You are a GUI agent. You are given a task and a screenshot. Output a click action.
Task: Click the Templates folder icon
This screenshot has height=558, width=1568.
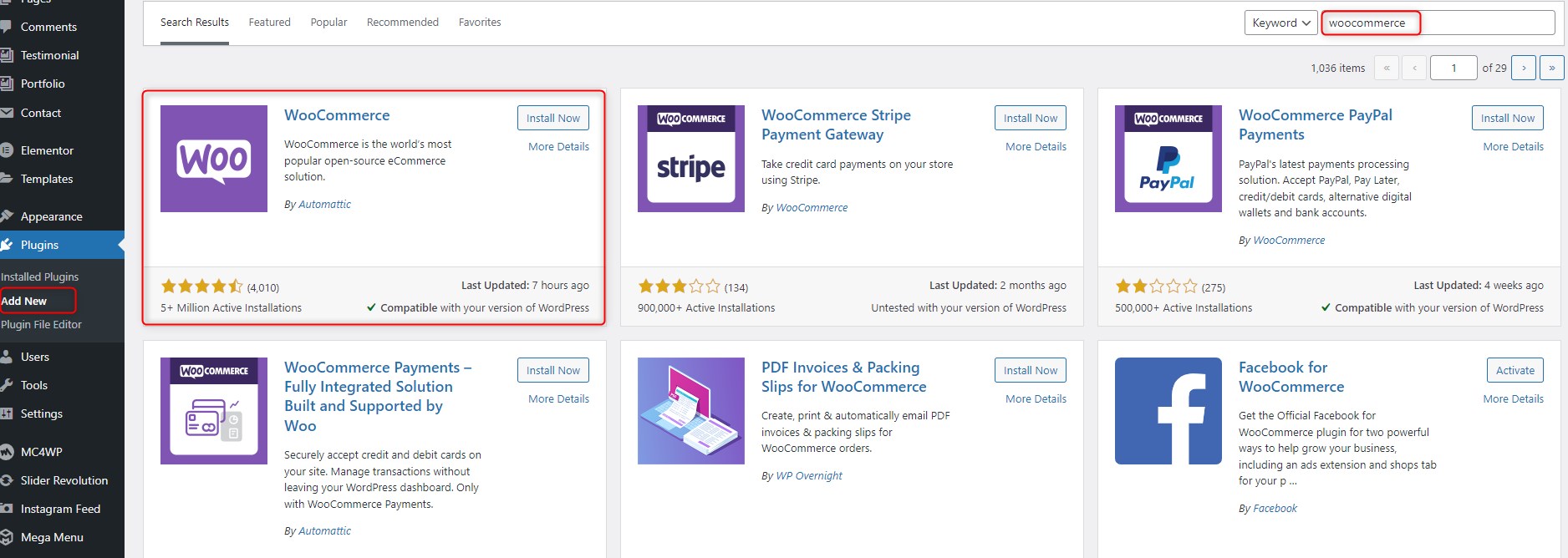pyautogui.click(x=6, y=179)
